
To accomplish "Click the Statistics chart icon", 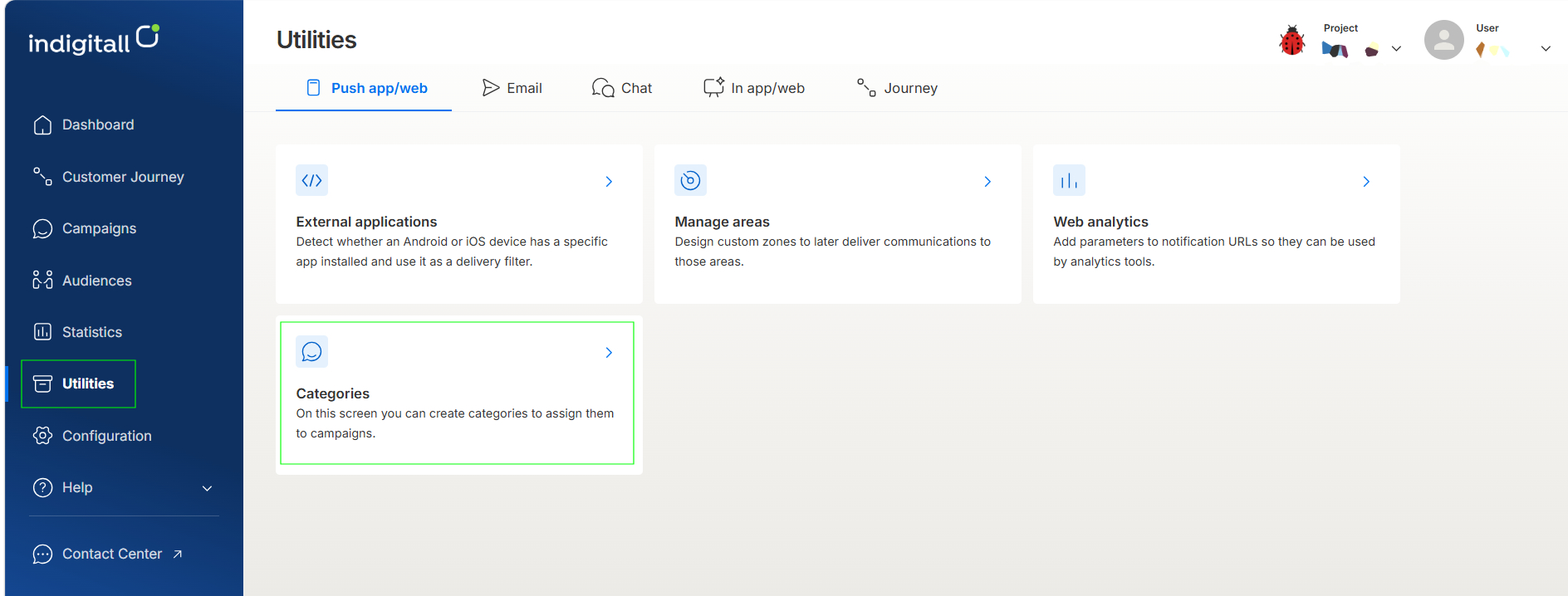I will tap(42, 332).
